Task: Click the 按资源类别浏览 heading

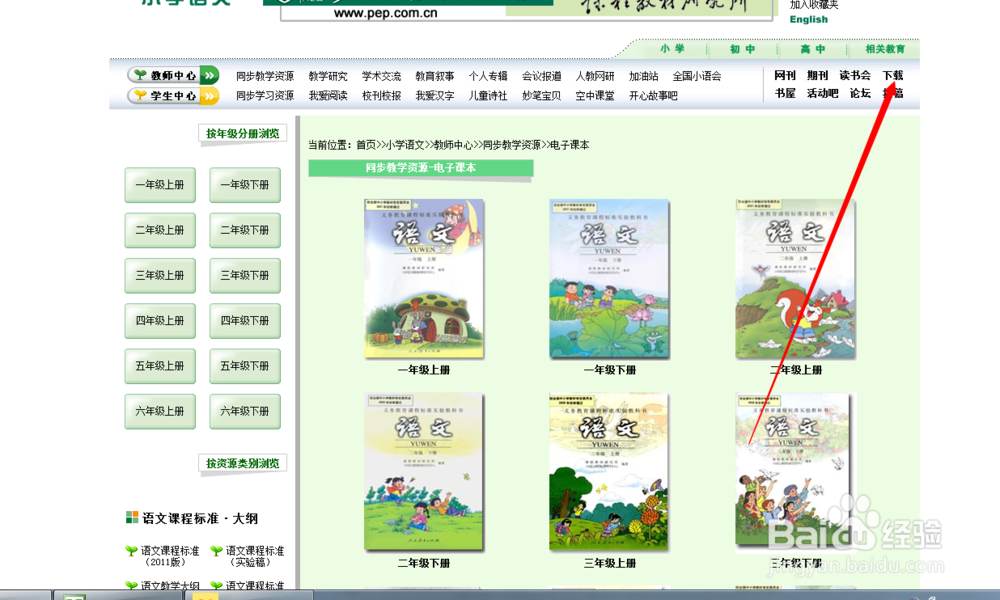Action: point(242,463)
